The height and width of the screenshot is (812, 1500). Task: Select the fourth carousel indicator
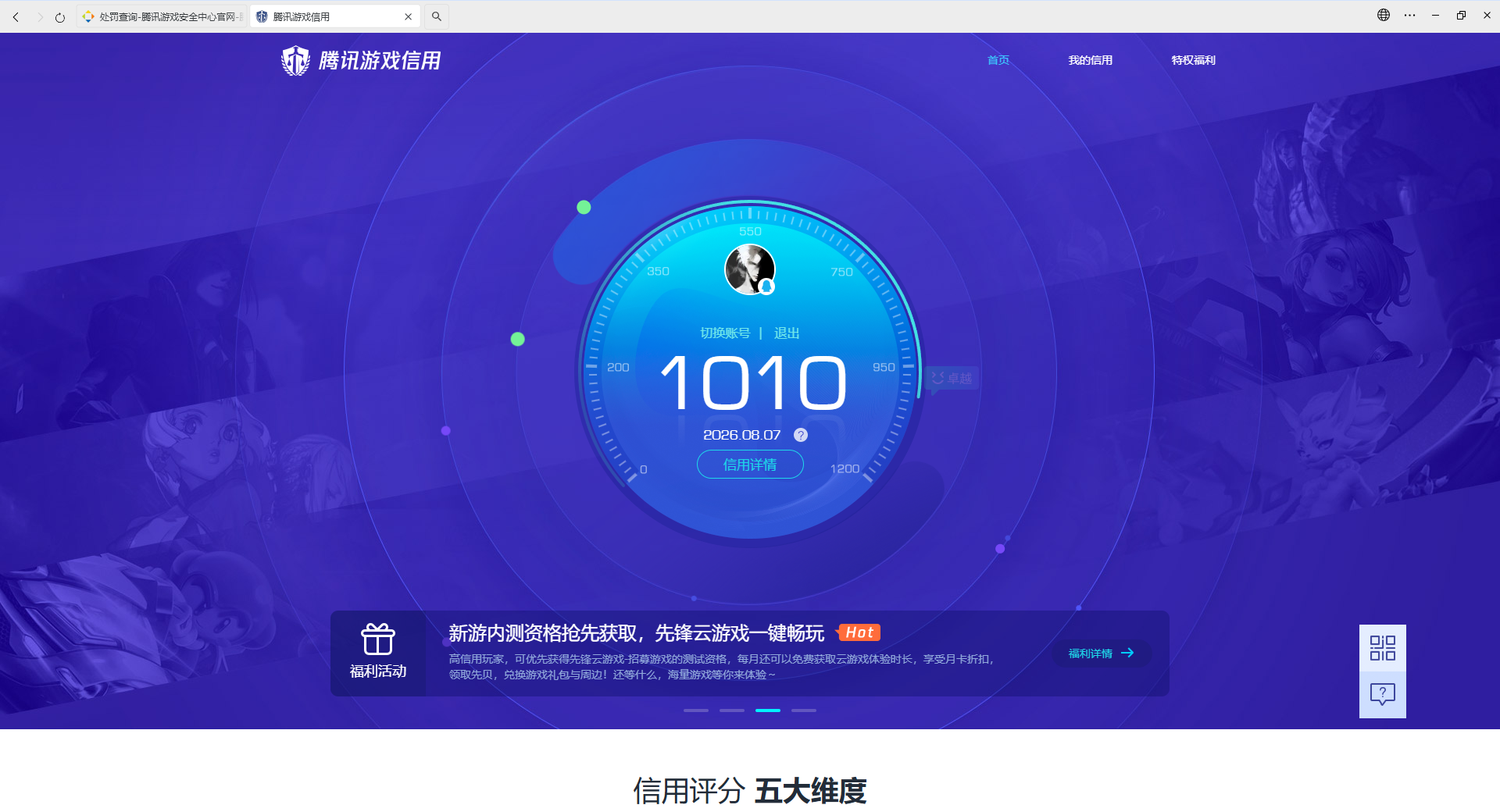coord(804,710)
